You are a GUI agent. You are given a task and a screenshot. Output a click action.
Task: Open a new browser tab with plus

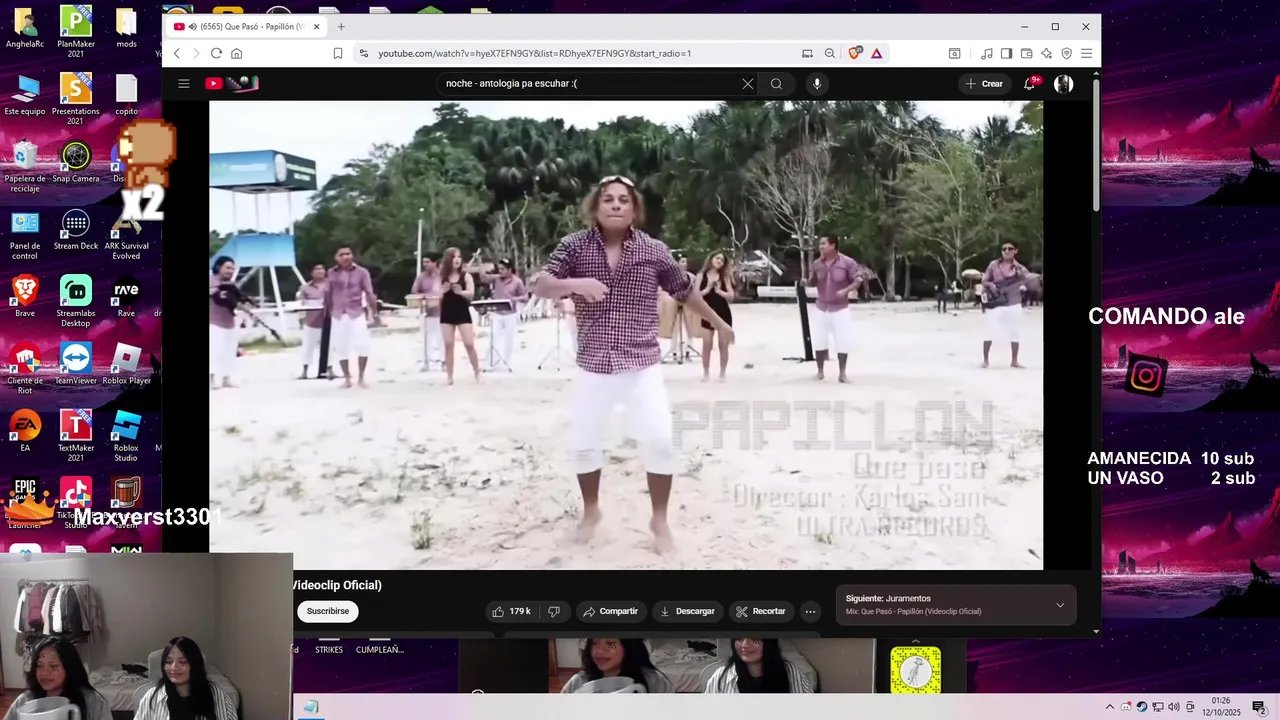pos(341,27)
